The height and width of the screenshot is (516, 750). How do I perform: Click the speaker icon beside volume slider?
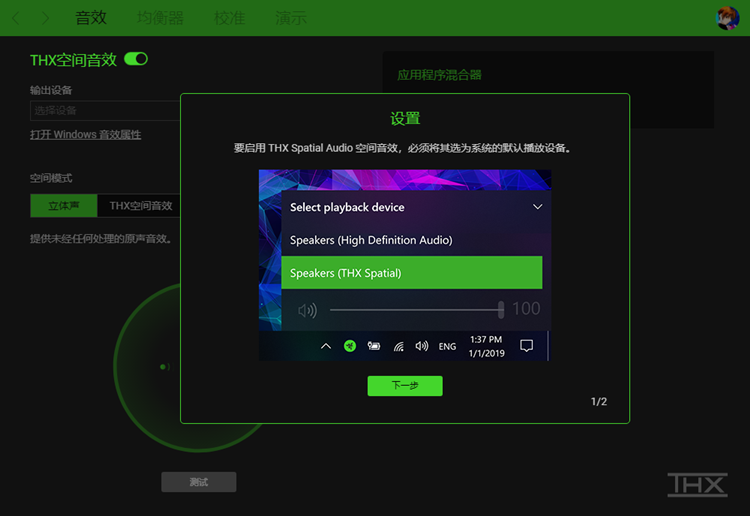point(308,310)
